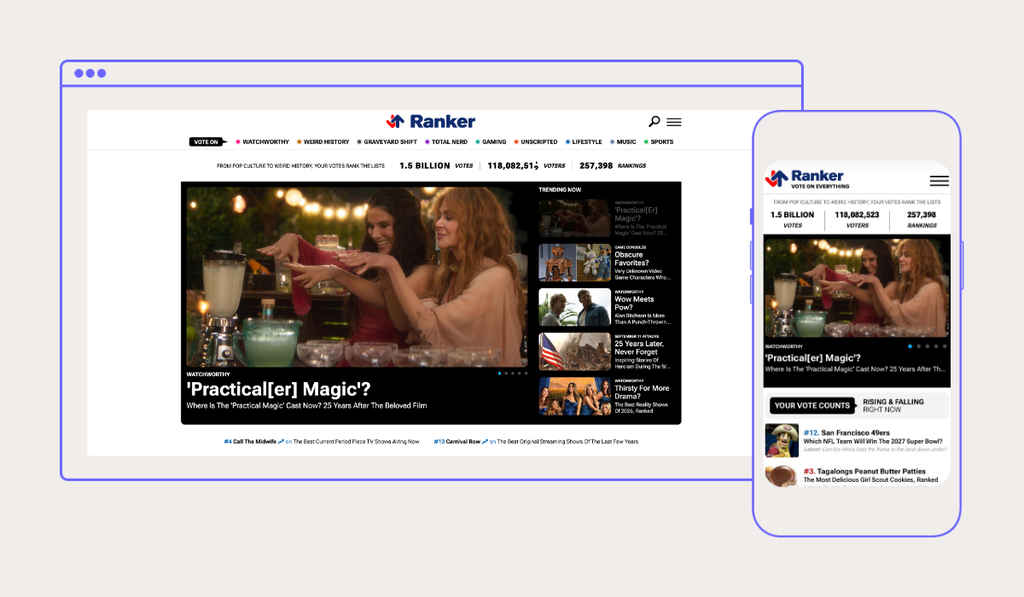Select the last desktop carousel dot
The image size is (1024, 597).
tap(526, 374)
